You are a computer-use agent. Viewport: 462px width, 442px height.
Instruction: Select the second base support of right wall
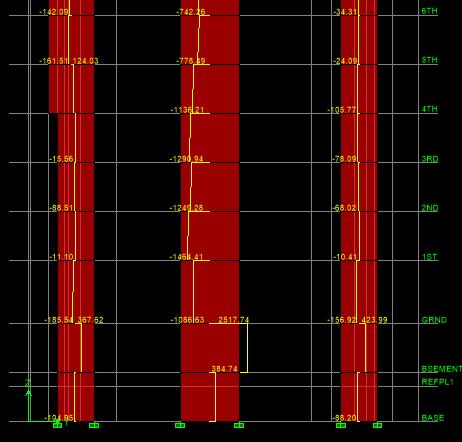click(377, 425)
